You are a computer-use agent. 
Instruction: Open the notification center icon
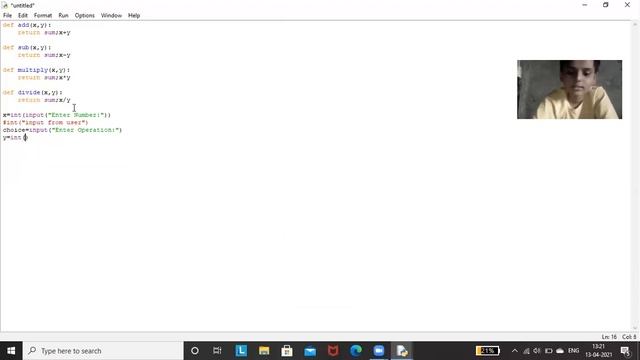[x=625, y=351]
